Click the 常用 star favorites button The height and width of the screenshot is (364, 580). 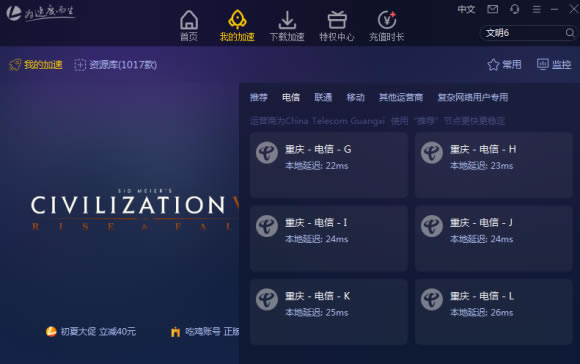pos(504,65)
